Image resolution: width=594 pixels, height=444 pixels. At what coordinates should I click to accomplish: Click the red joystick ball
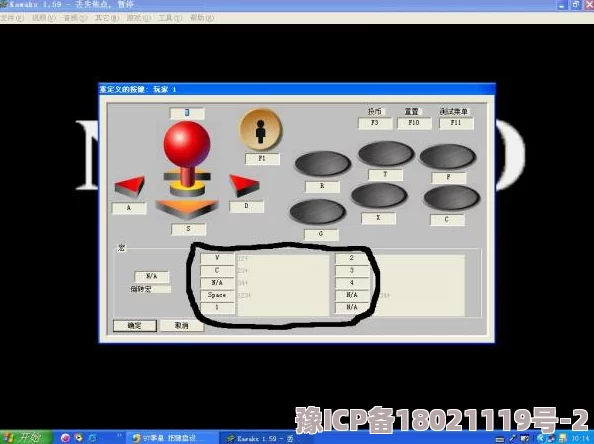click(187, 144)
